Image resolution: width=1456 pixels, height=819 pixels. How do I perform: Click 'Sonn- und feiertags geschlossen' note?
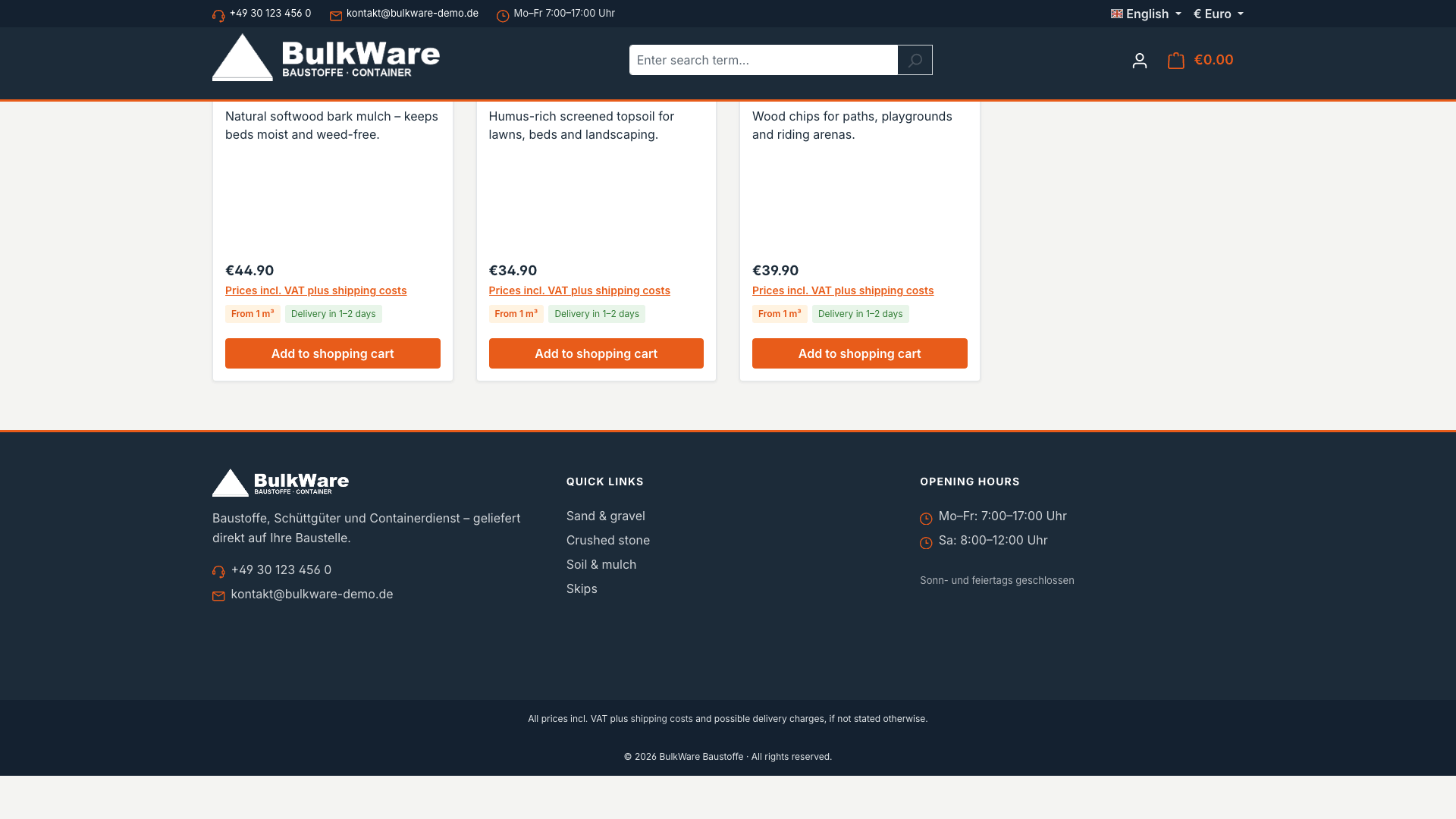[996, 580]
